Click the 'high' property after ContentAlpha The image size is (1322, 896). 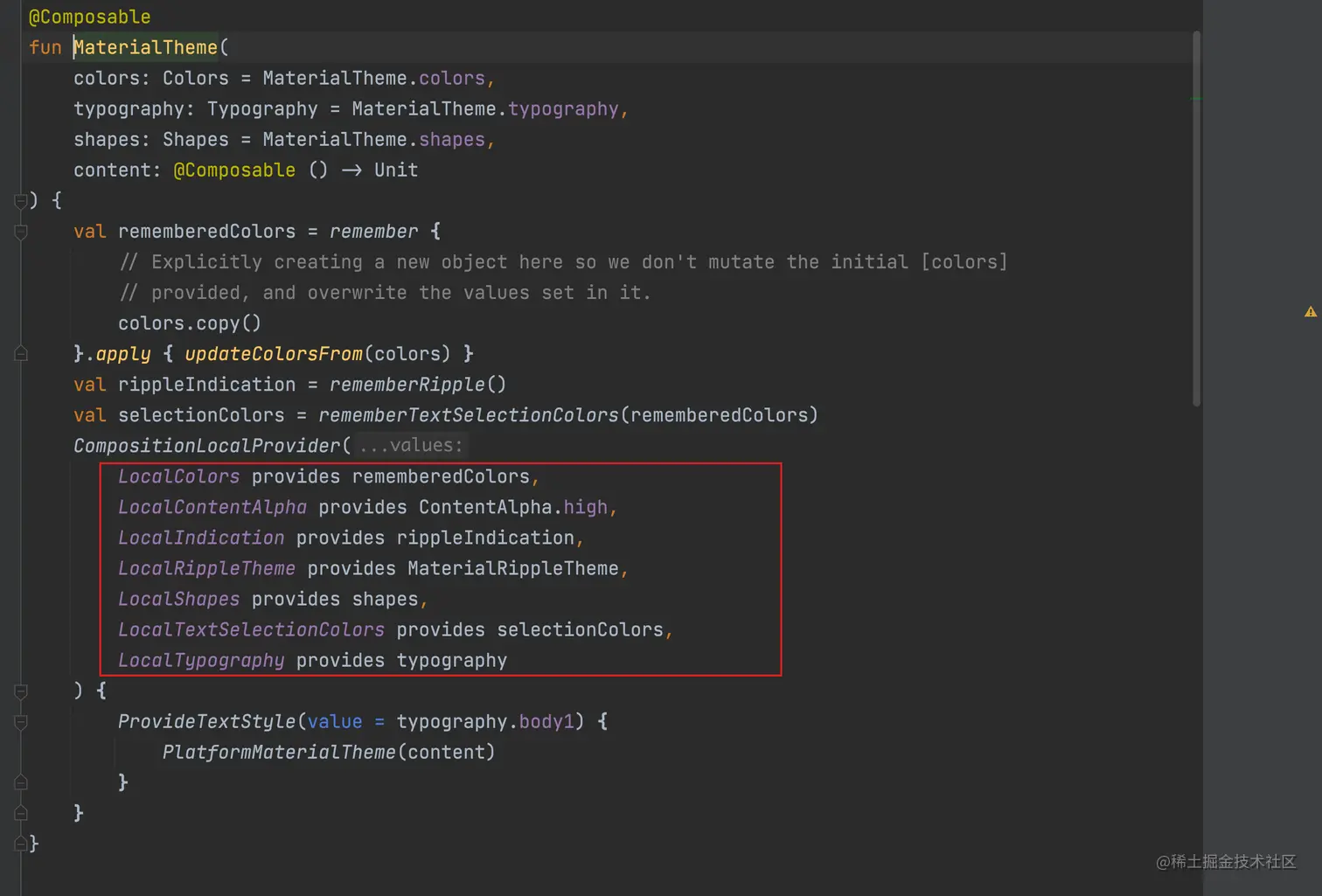point(586,507)
